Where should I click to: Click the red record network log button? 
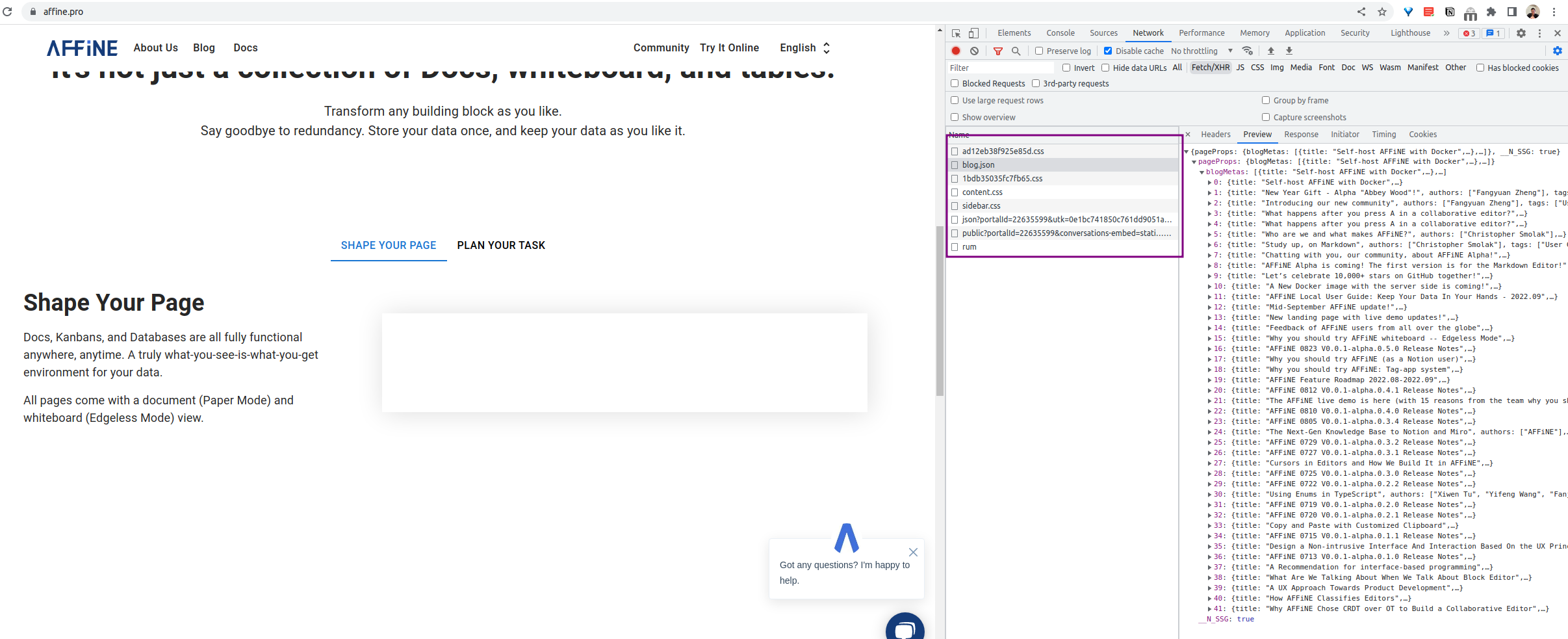(956, 51)
